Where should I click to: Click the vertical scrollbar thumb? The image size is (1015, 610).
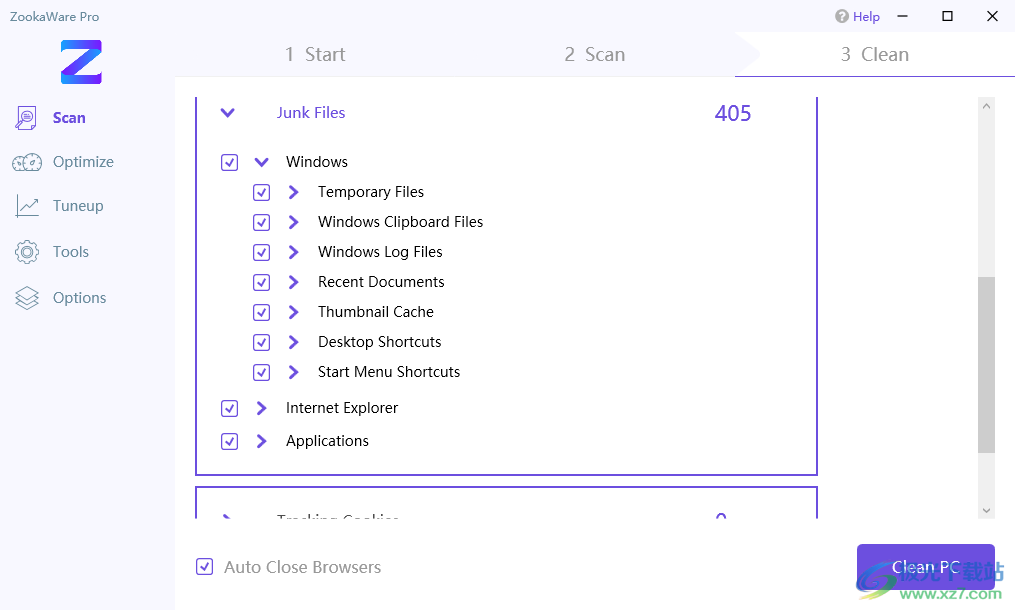[x=986, y=364]
